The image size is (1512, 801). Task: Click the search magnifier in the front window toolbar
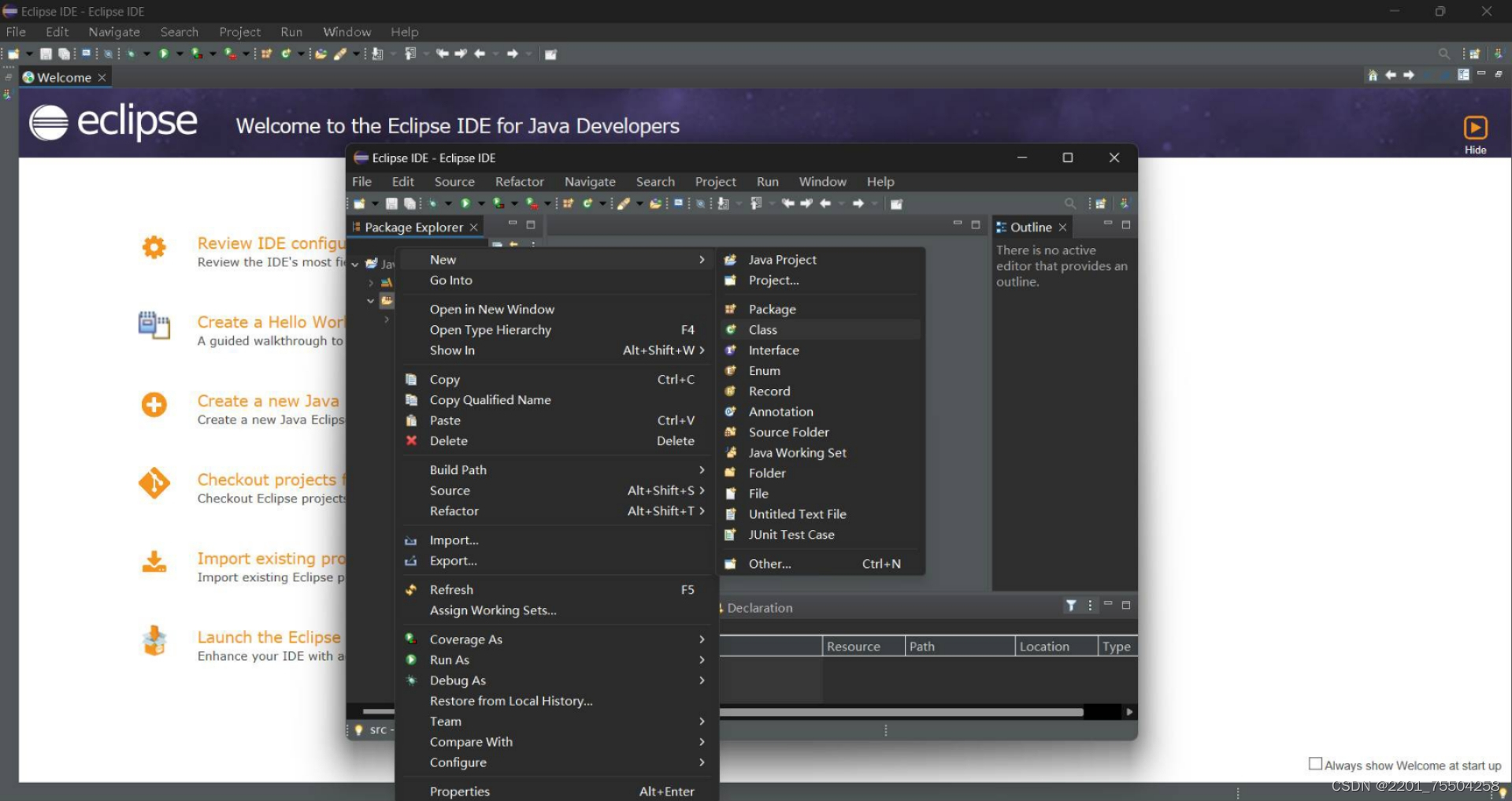pyautogui.click(x=1069, y=203)
